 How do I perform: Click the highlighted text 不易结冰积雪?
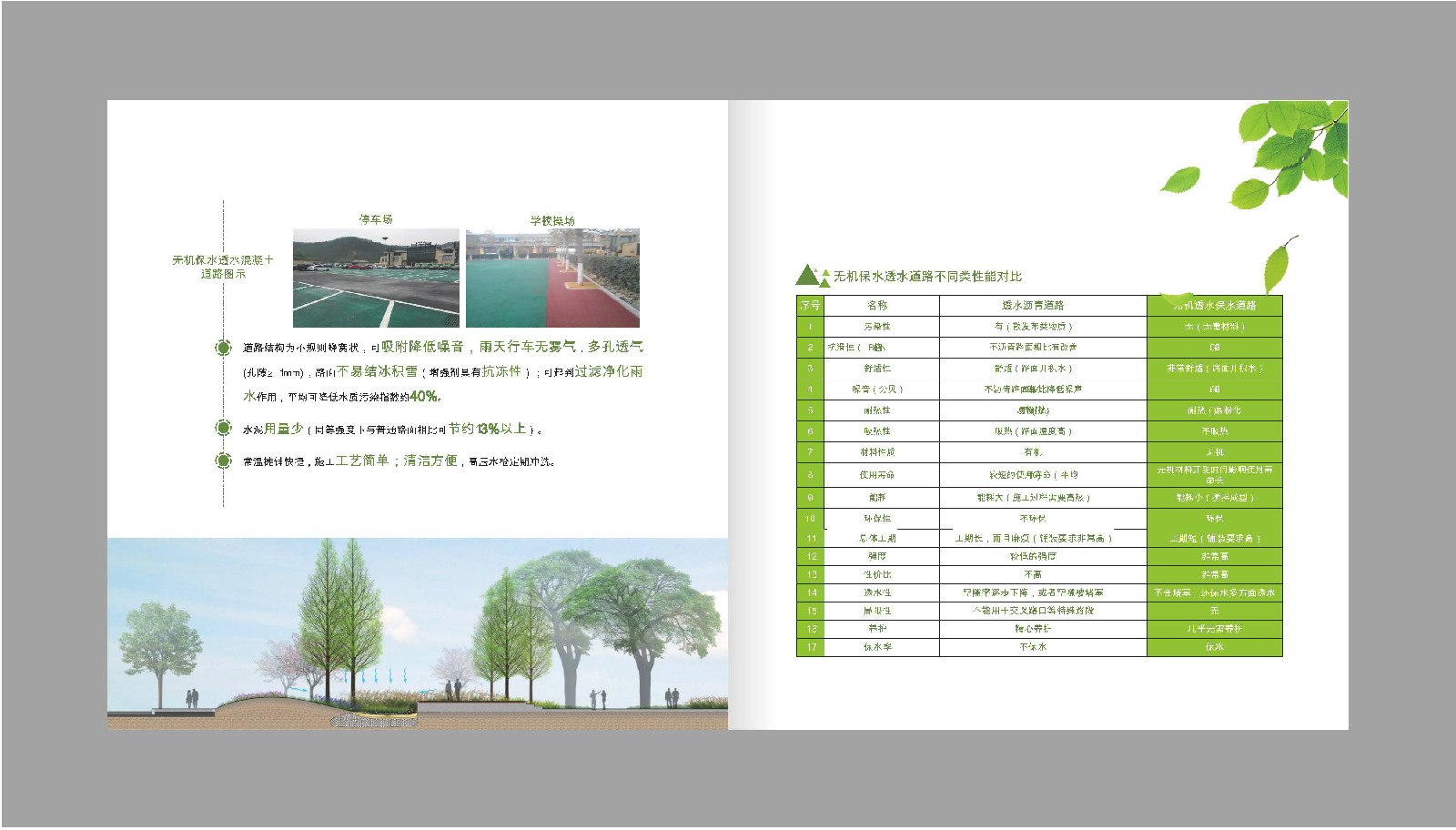point(378,371)
